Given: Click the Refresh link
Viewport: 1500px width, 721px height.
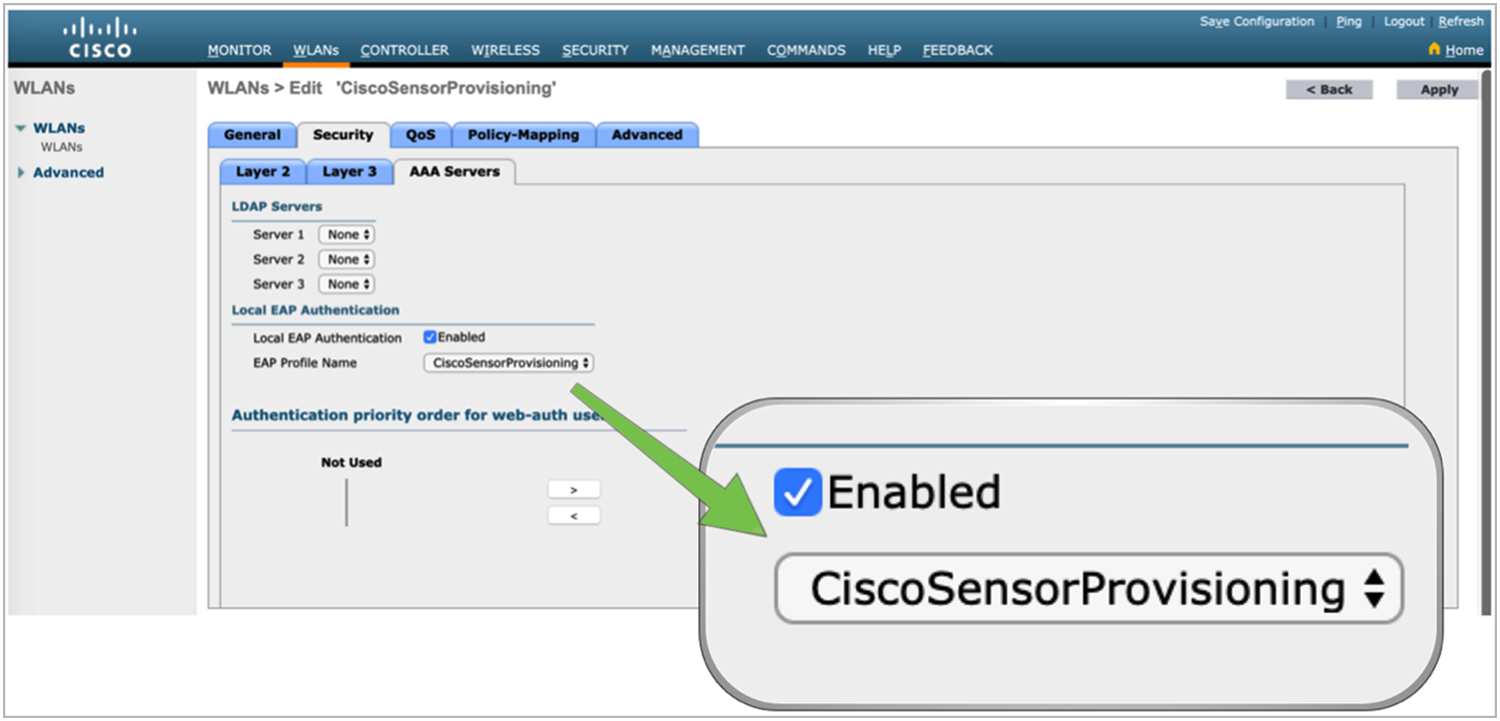Looking at the screenshot, I should click(1461, 22).
